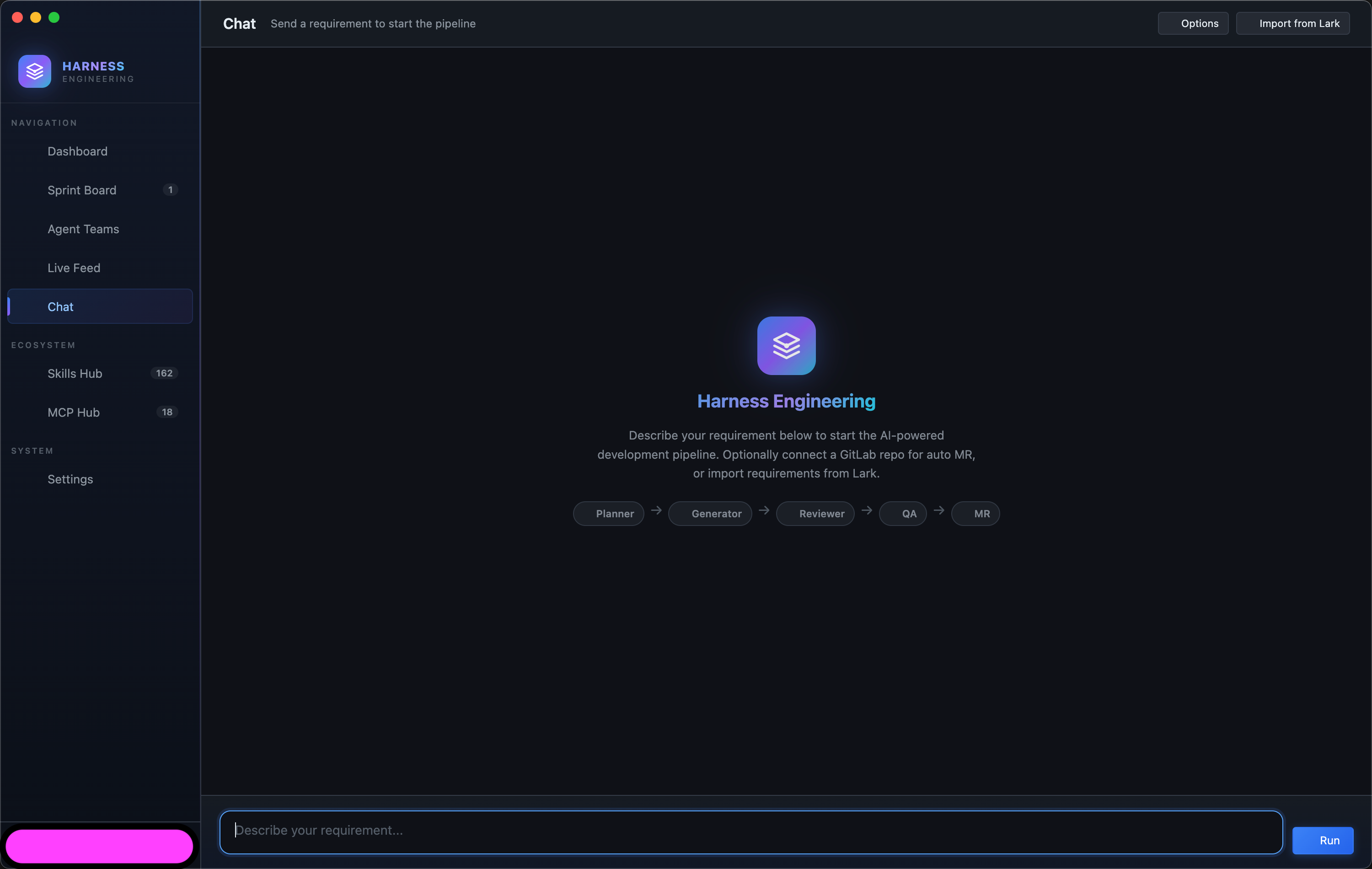Minimize the window with the yellow button
The height and width of the screenshot is (869, 1372).
(36, 17)
